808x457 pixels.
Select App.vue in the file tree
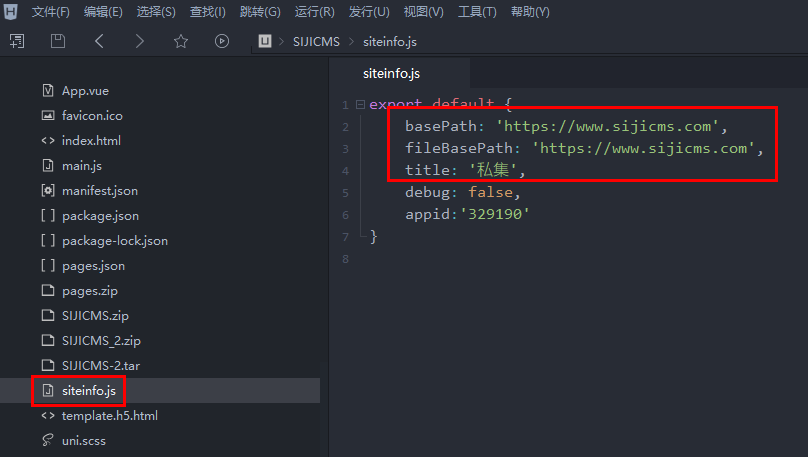click(85, 91)
